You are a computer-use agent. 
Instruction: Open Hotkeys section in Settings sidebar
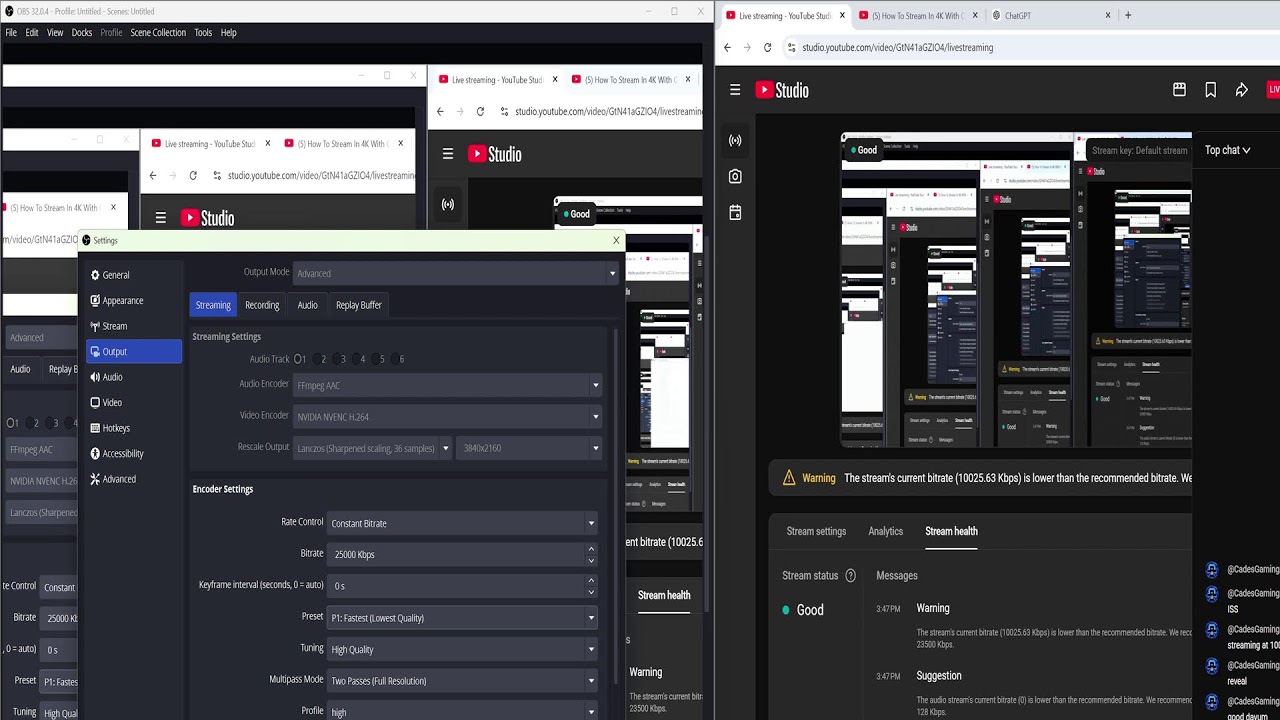(133, 428)
